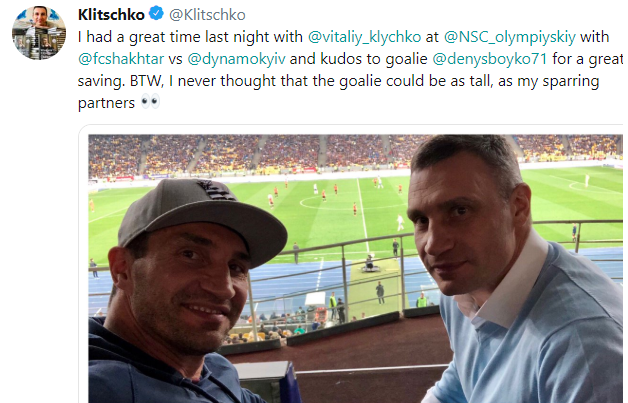Image resolution: width=628 pixels, height=403 pixels.
Task: Click the Klitschko profile avatar
Action: pyautogui.click(x=39, y=31)
